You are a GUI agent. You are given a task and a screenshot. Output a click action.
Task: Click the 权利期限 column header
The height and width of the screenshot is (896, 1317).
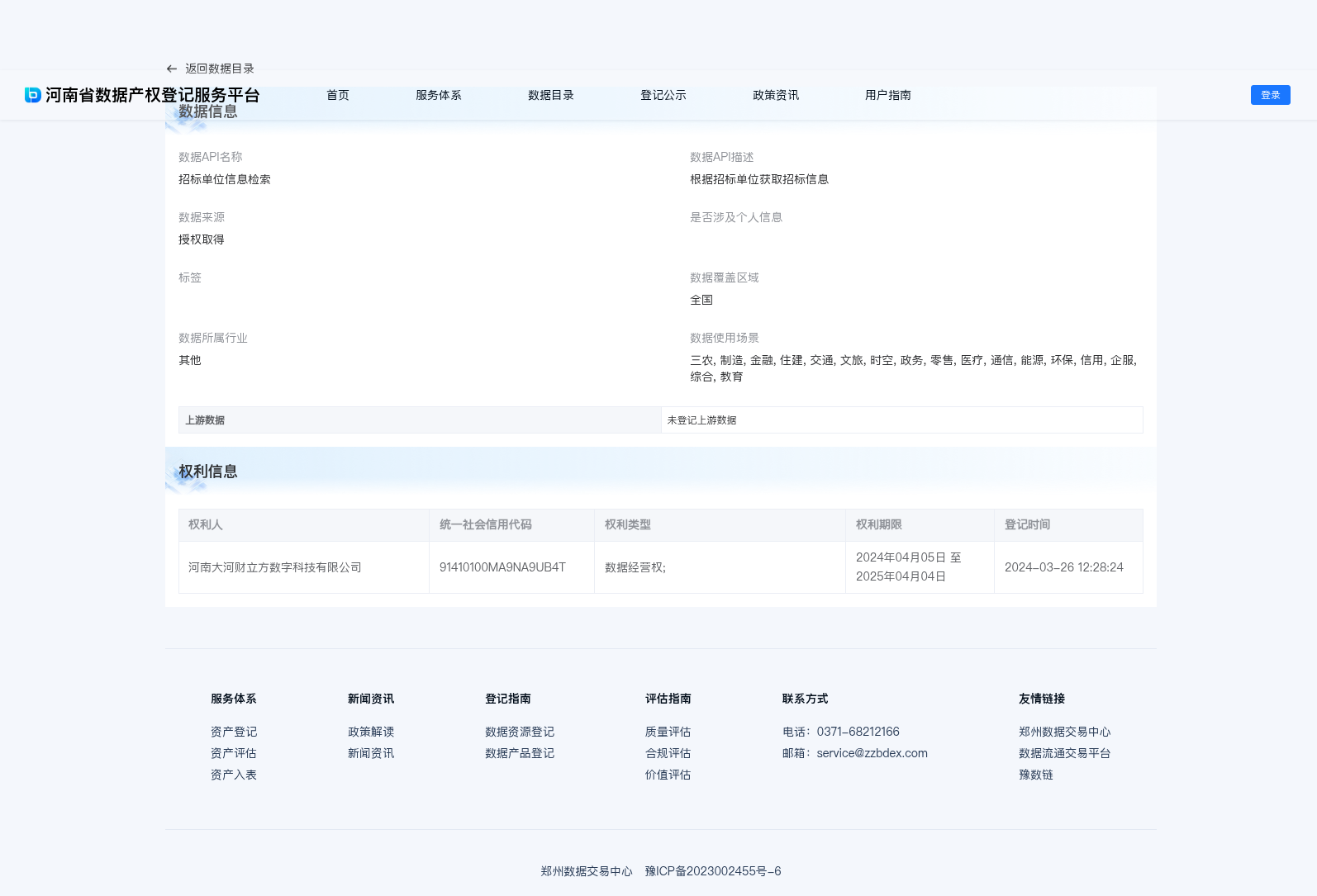click(920, 525)
